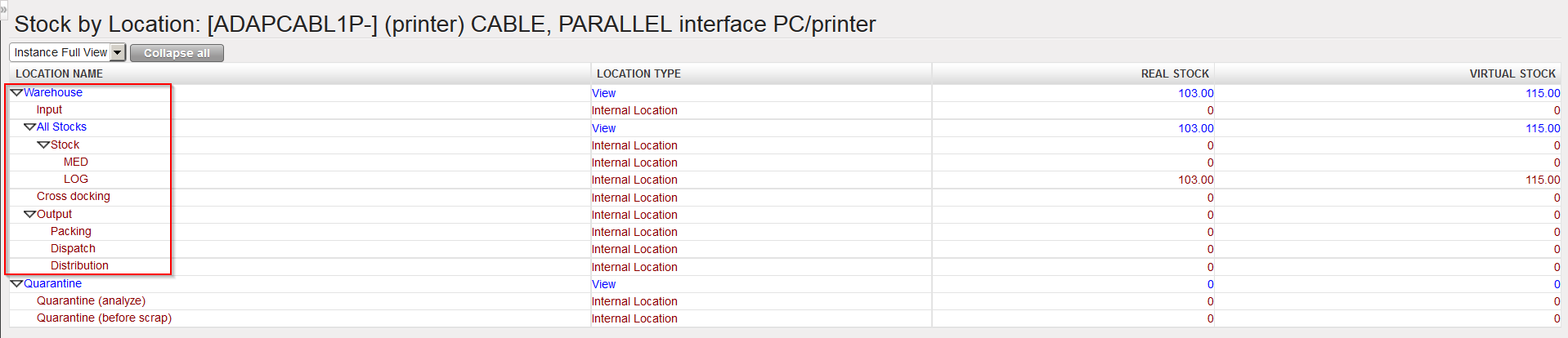This screenshot has height=338, width=1568.
Task: Collapse the Warehouse tree node
Action: click(x=16, y=93)
